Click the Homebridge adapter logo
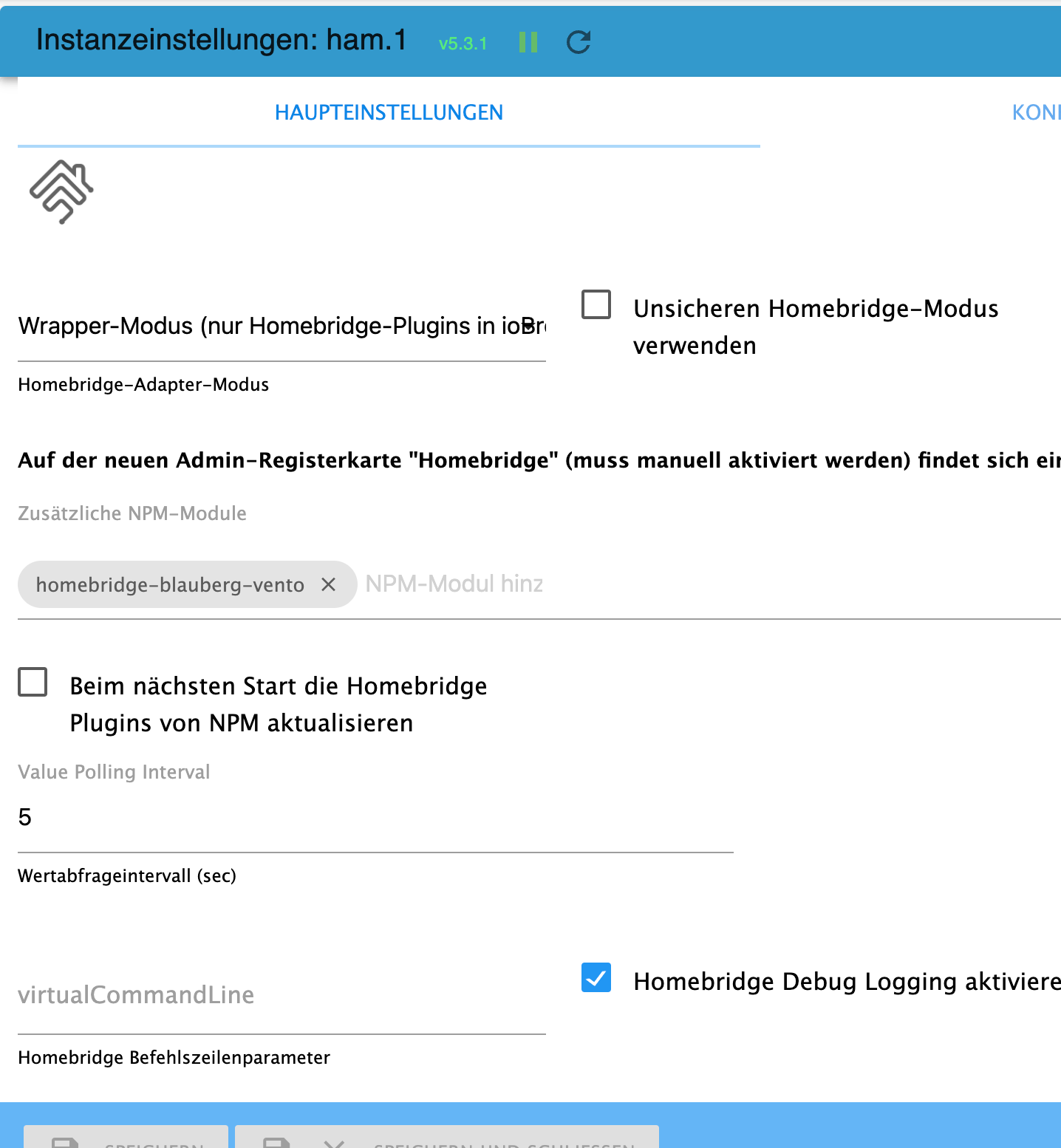 (62, 191)
